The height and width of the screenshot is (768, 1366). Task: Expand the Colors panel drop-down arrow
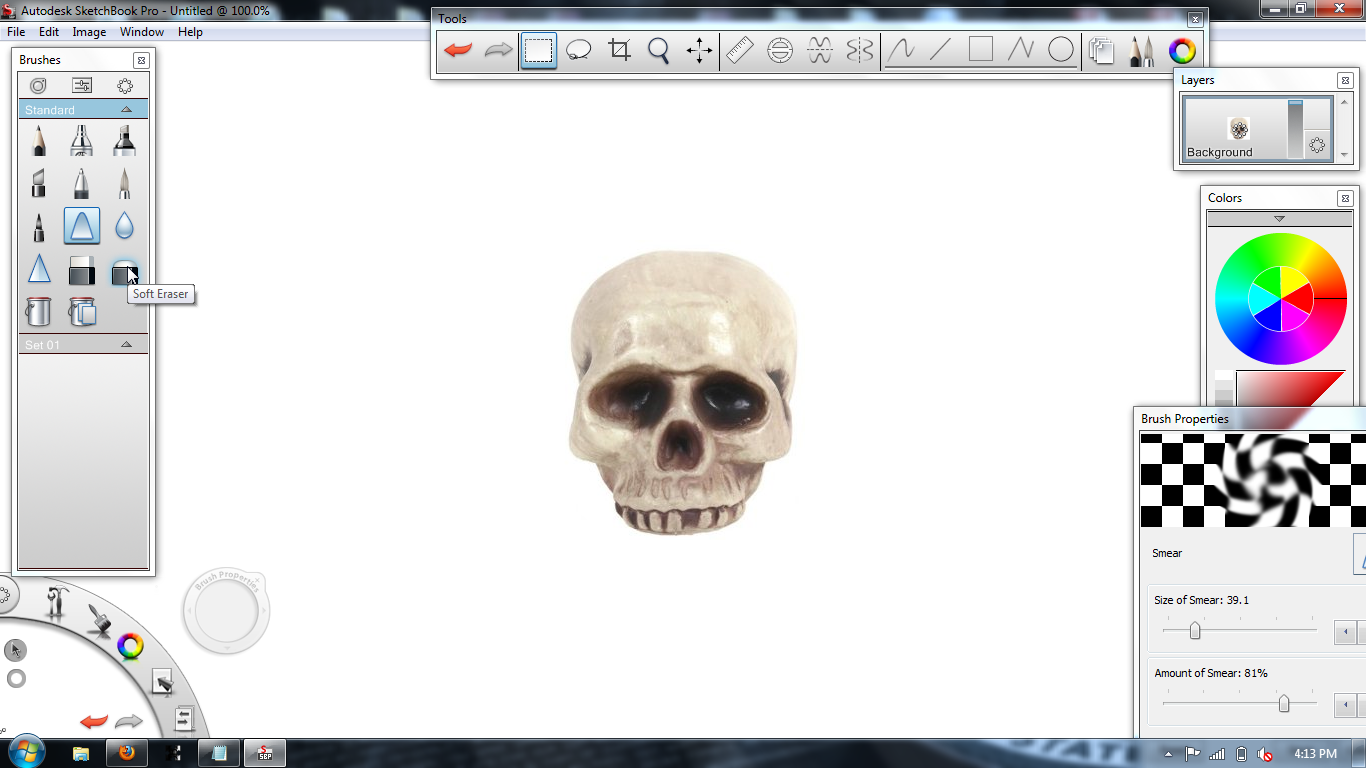coord(1279,219)
